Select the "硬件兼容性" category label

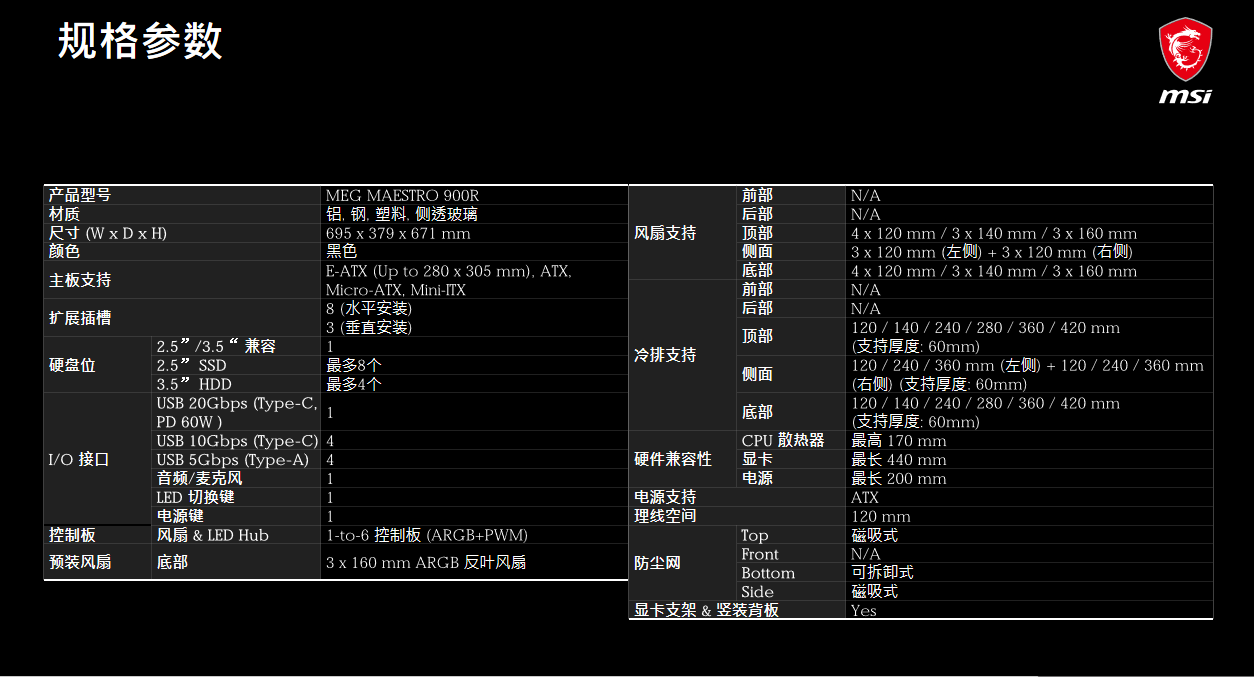pyautogui.click(x=673, y=459)
